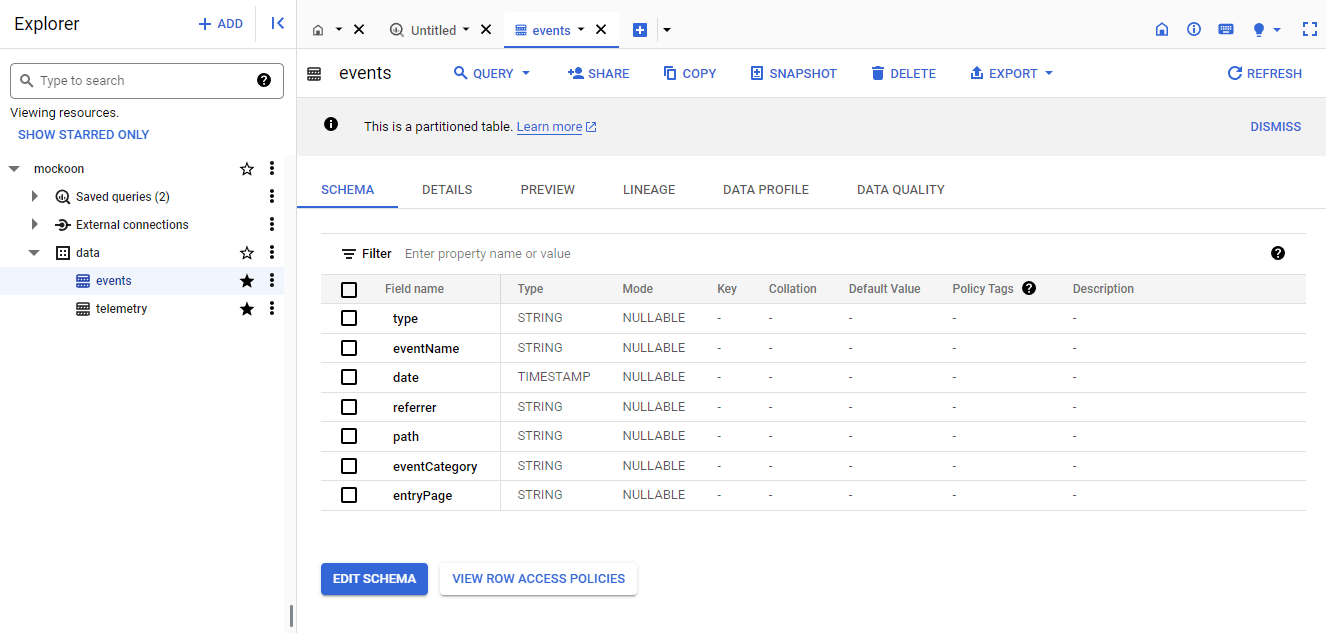Unstar the telemetry table

tap(247, 309)
